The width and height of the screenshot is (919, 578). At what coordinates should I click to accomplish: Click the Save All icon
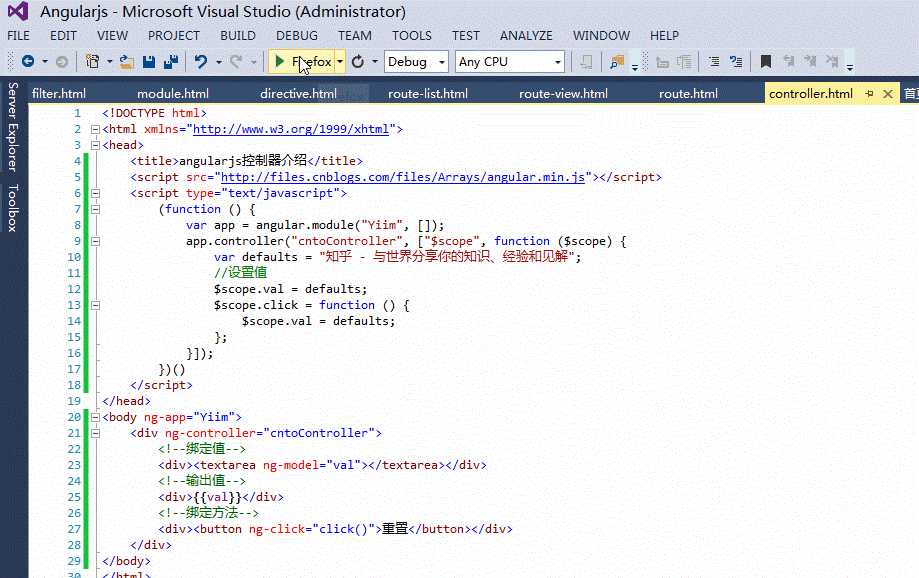click(x=171, y=62)
